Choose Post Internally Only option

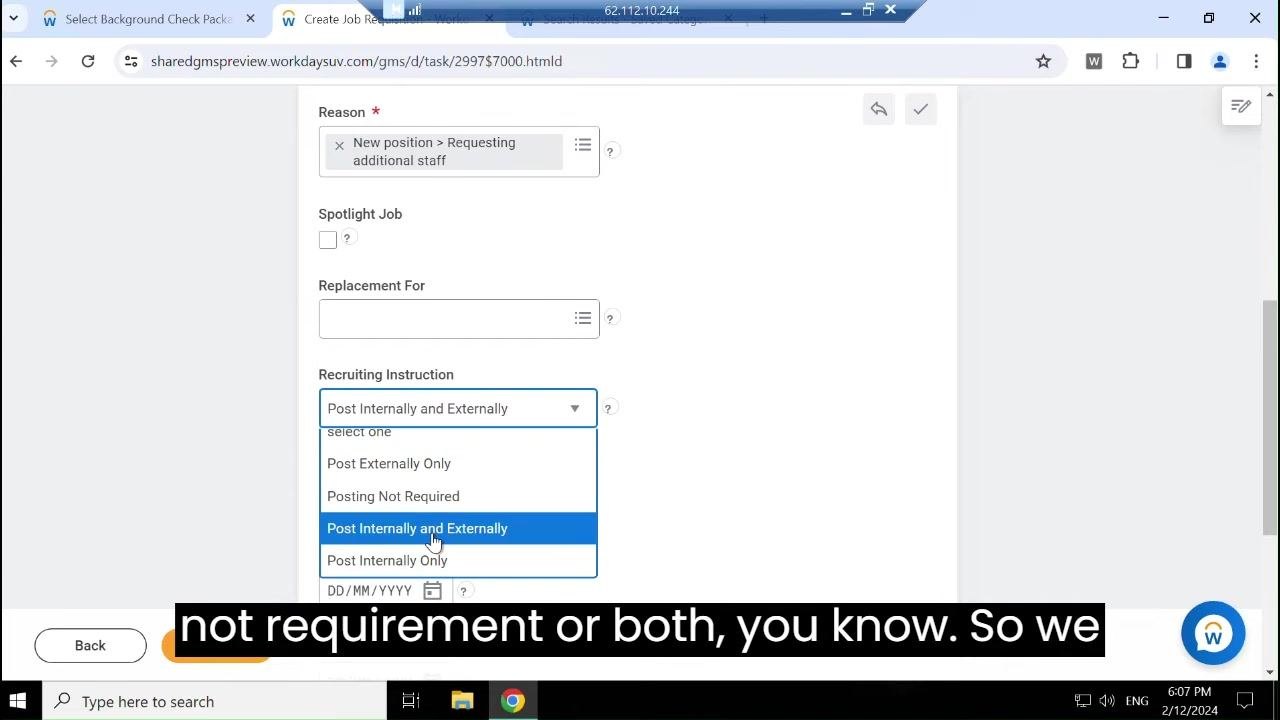[458, 560]
